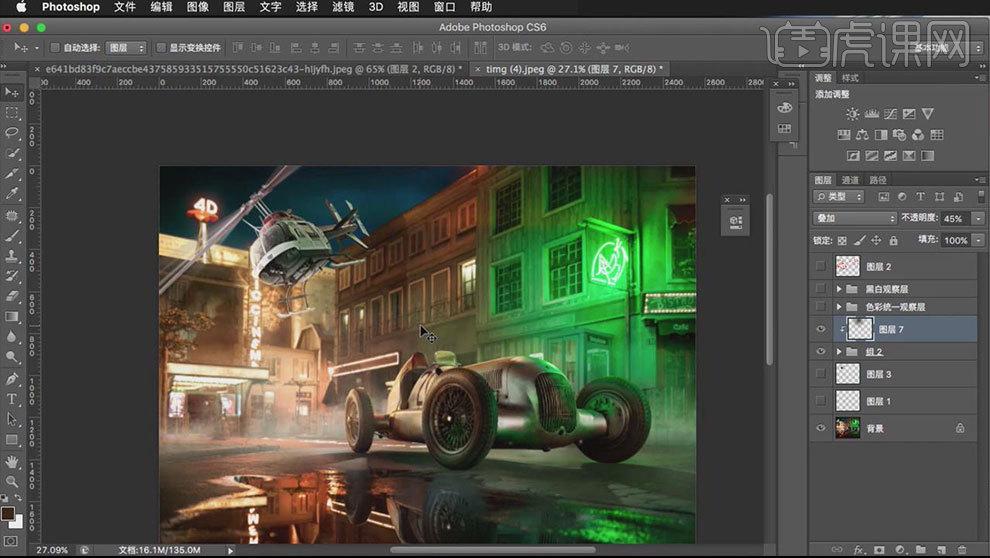Expand the 组 2 group
The image size is (990, 558).
pos(839,352)
